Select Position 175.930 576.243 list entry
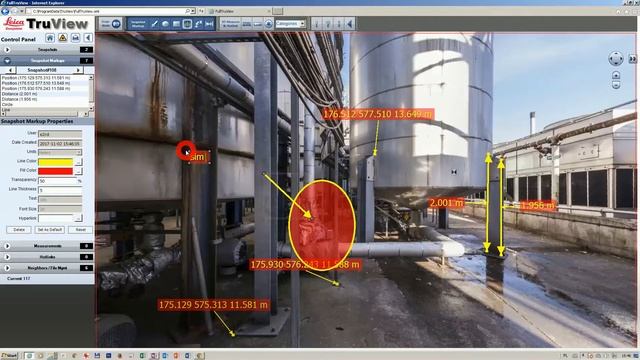 [36, 88]
